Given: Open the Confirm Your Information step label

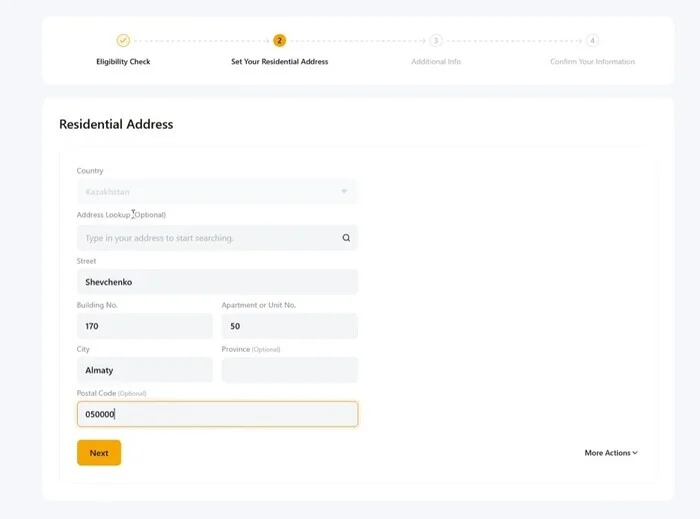Looking at the screenshot, I should (592, 62).
